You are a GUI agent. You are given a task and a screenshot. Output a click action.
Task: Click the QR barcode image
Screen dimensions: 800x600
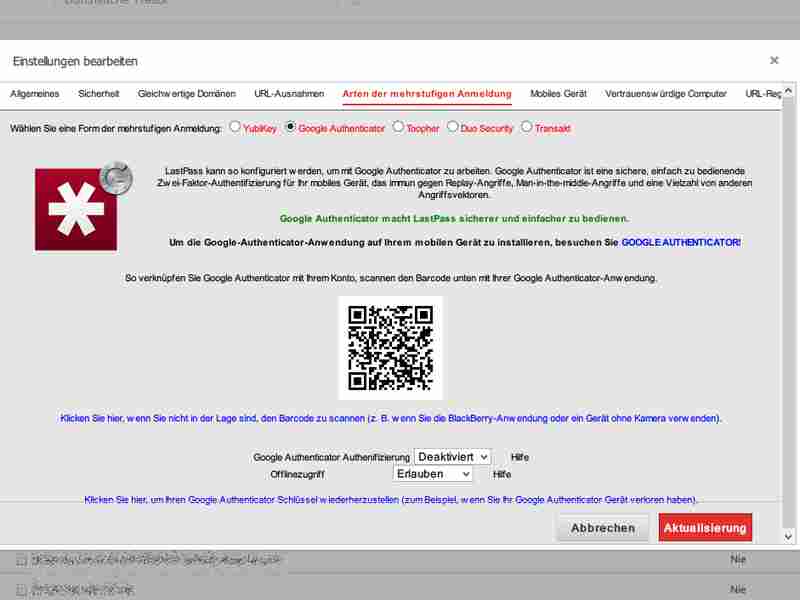(390, 348)
